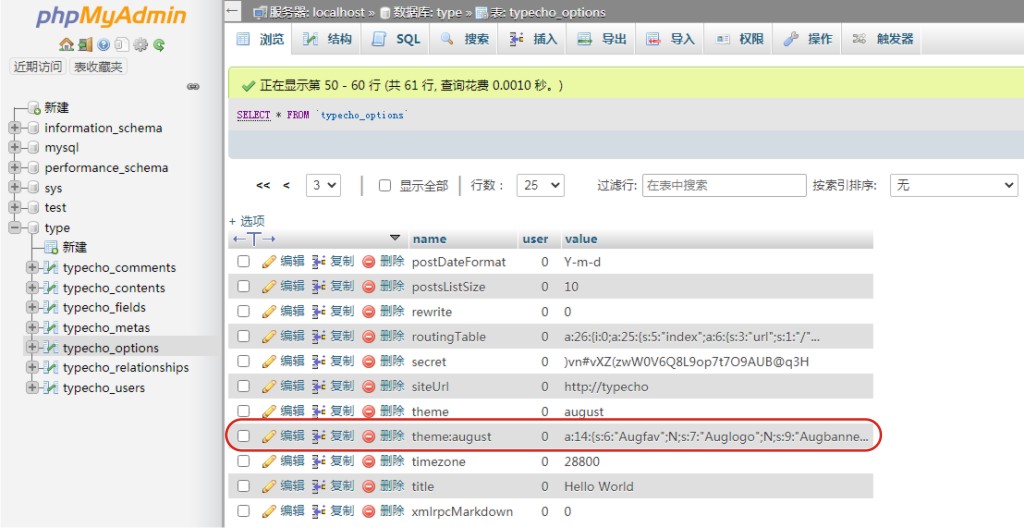Click the collapse navigation arrow at top

232,11
